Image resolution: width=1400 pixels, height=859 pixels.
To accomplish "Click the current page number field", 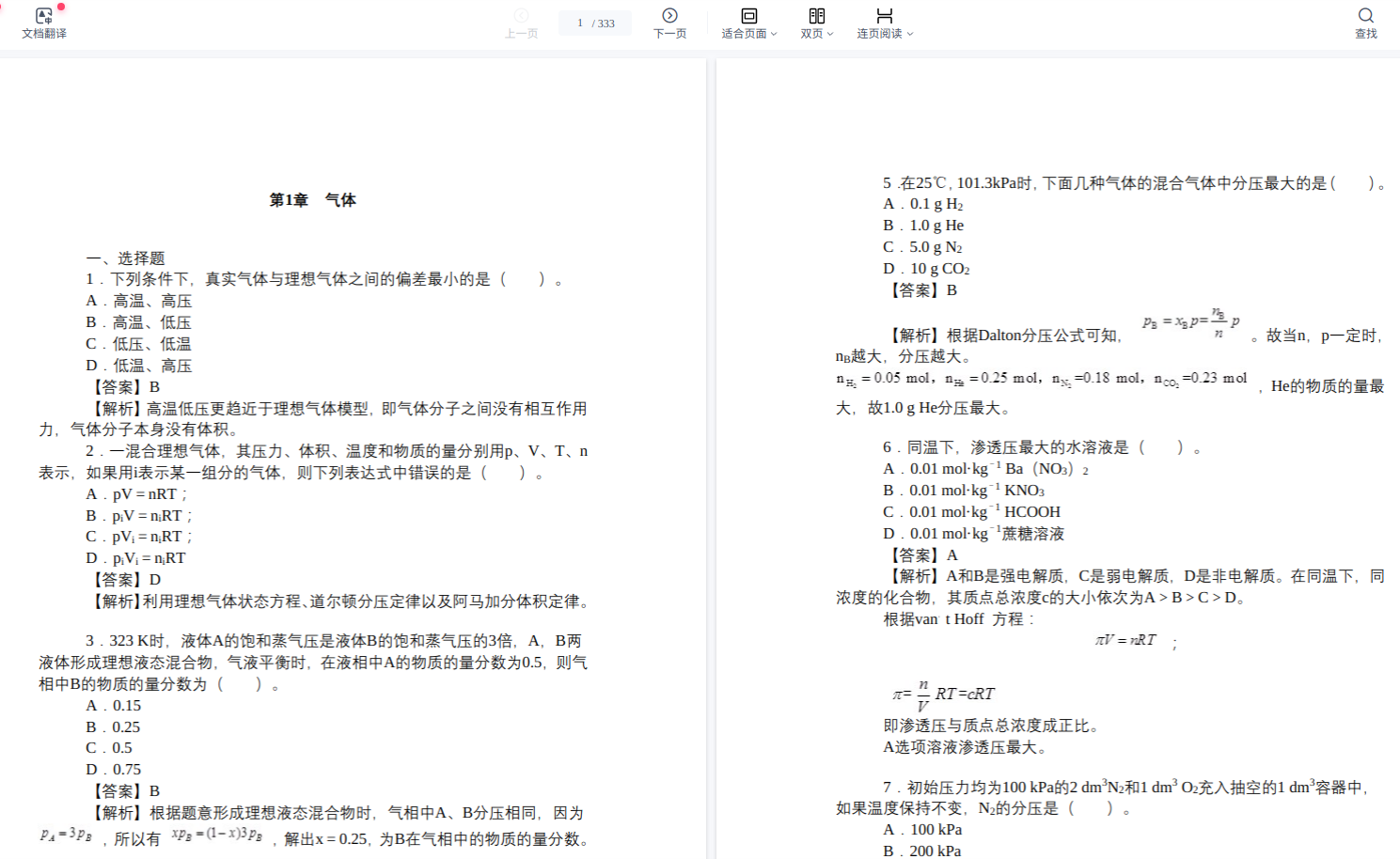I will click(x=579, y=23).
